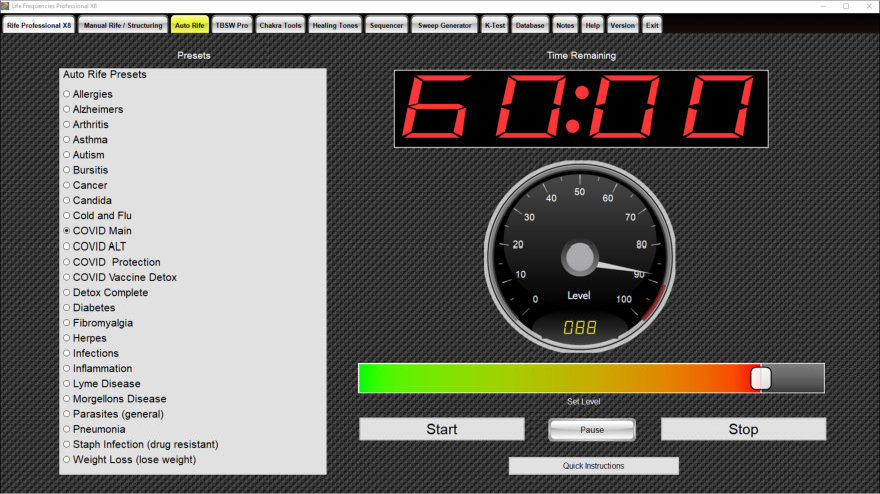Viewport: 880px width, 494px height.
Task: Click the green end of level bar
Action: (x=370, y=378)
